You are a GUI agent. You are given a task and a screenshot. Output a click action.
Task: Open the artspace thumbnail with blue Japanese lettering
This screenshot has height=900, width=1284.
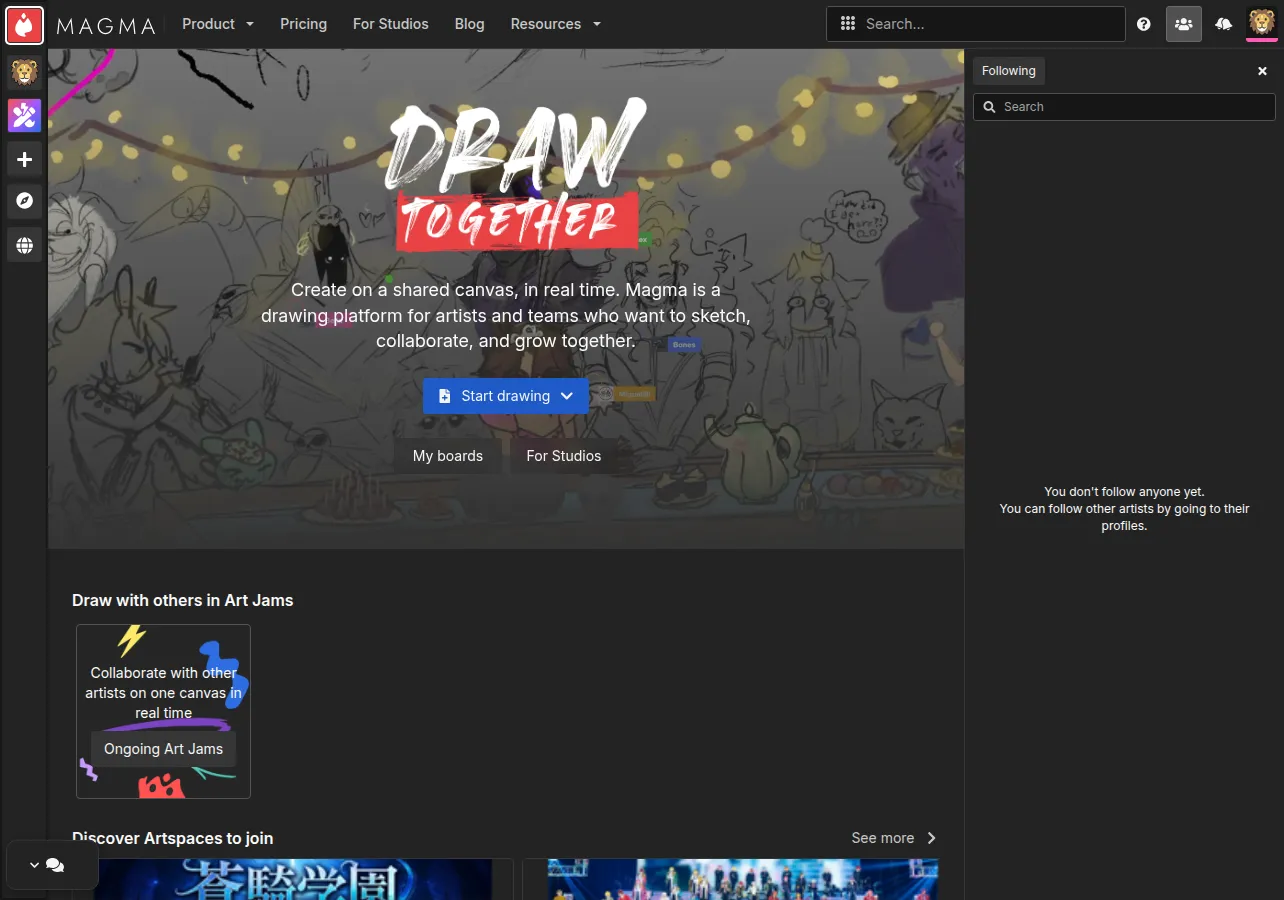click(x=293, y=879)
